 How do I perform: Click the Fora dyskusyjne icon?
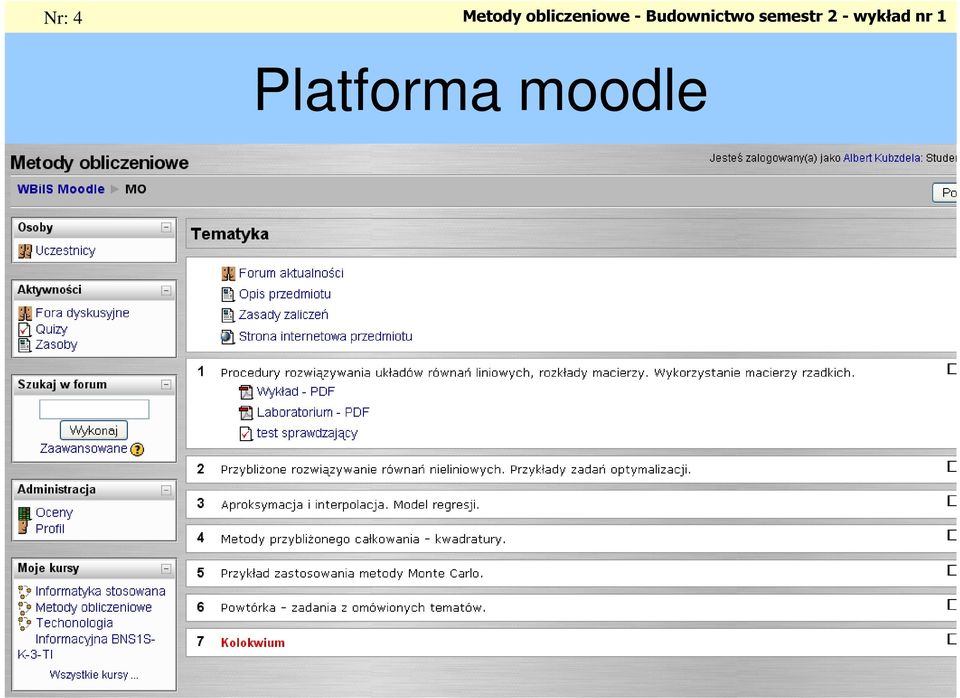point(24,313)
